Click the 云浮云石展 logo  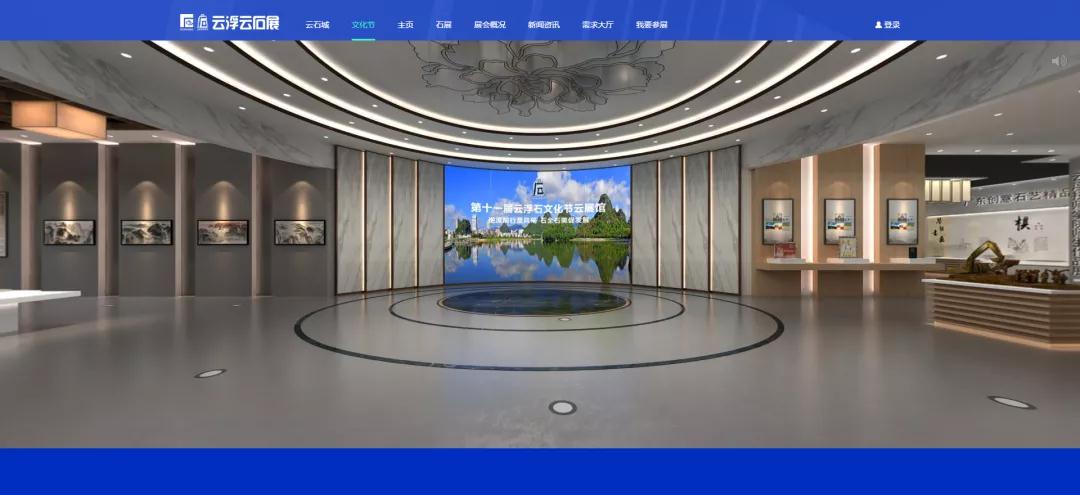click(x=229, y=22)
